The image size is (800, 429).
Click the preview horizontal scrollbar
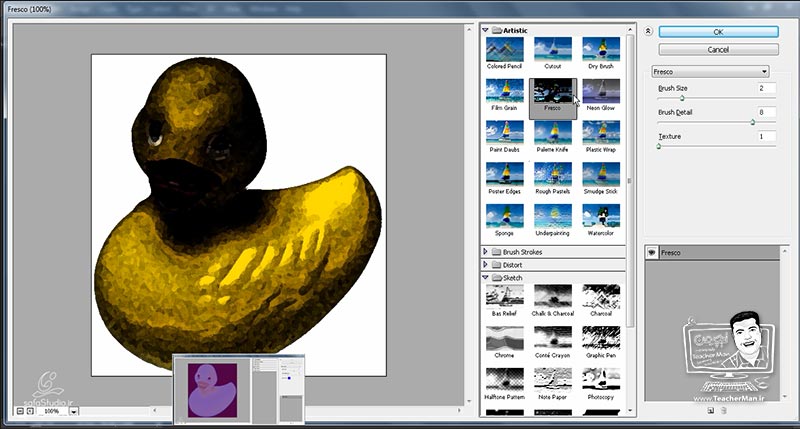click(x=308, y=410)
